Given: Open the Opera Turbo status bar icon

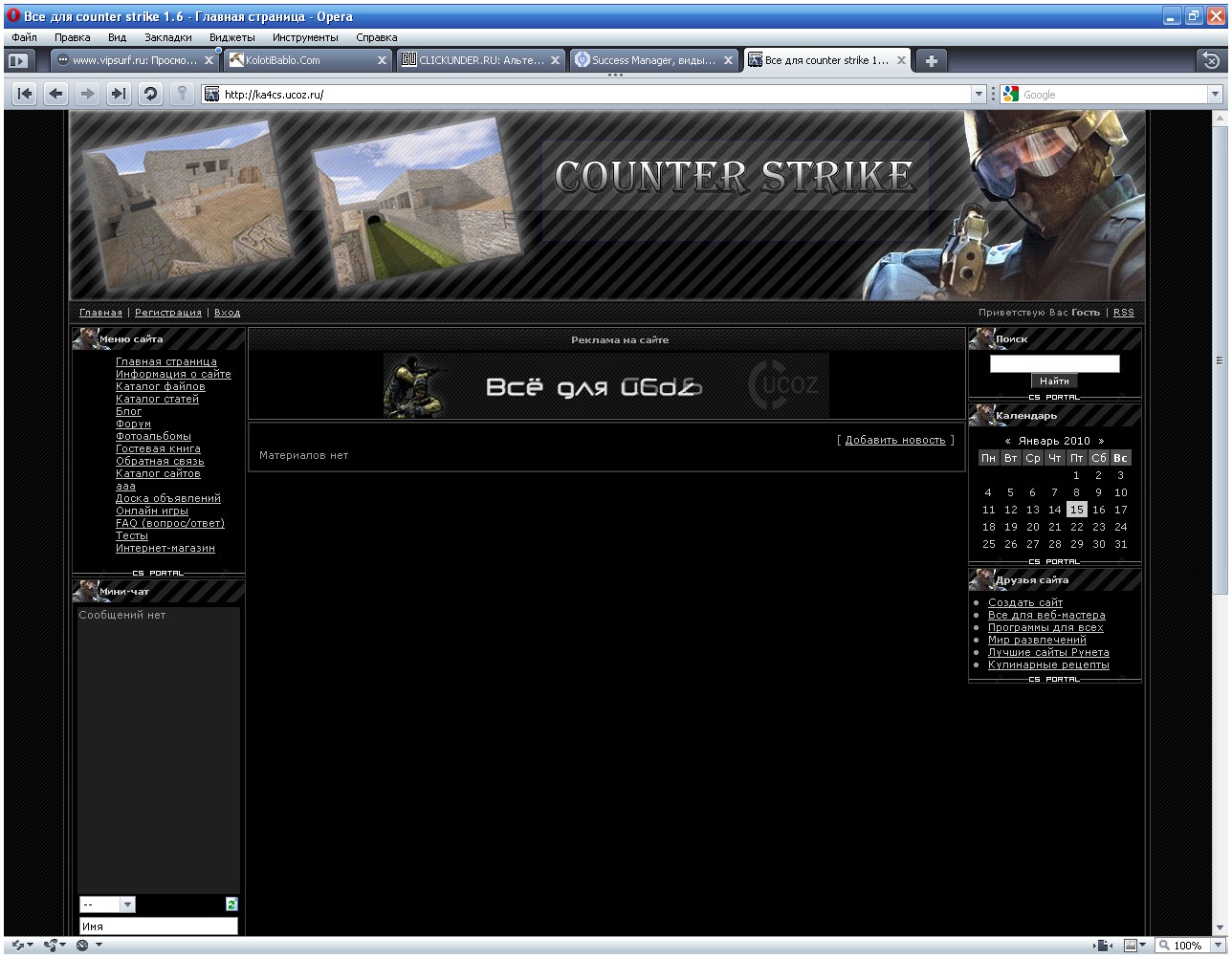Looking at the screenshot, I should pyautogui.click(x=81, y=946).
